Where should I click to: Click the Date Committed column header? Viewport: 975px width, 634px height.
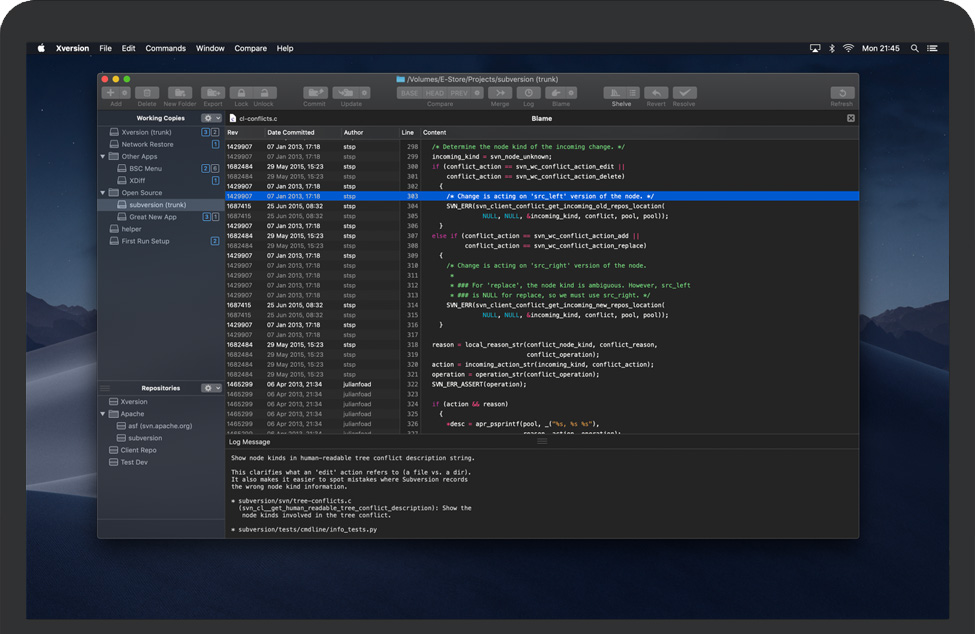coord(290,132)
